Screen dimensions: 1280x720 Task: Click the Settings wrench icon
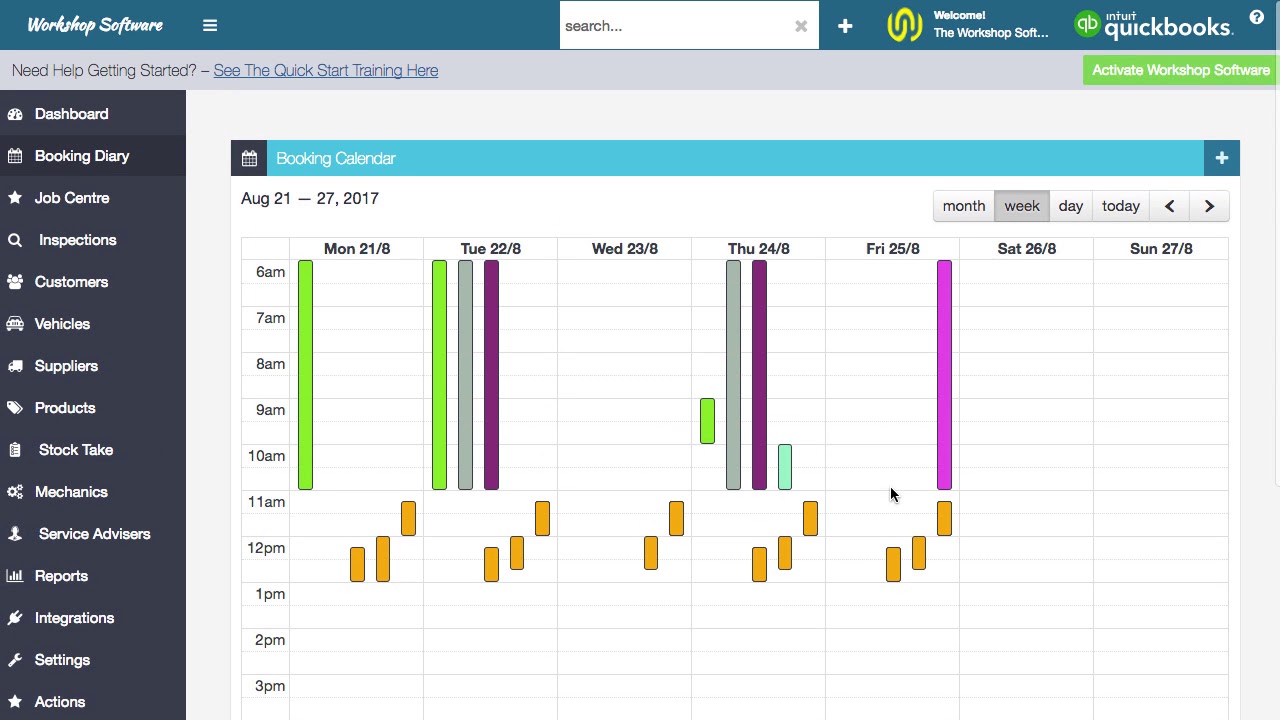[15, 660]
